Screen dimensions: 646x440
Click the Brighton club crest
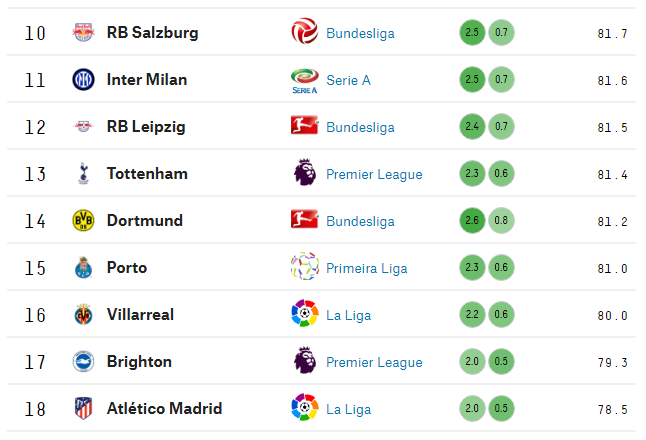pos(83,362)
